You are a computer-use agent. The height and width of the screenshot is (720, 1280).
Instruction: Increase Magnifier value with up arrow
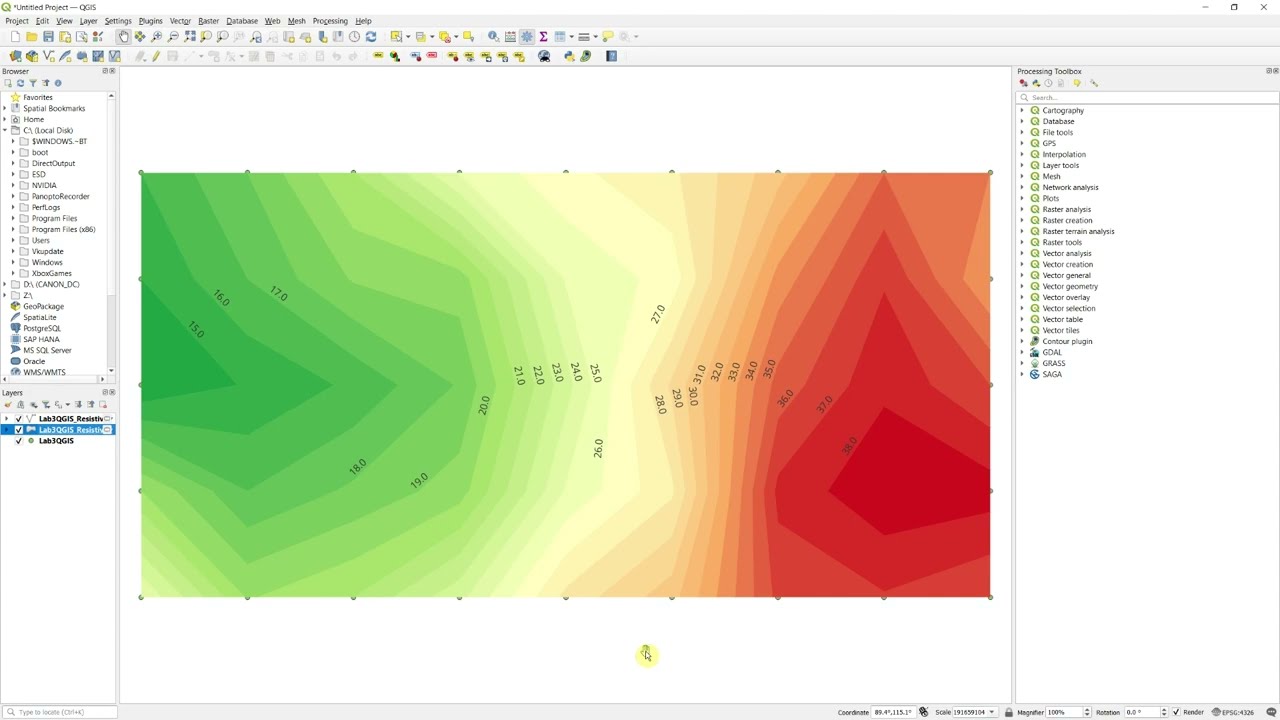(1087, 709)
